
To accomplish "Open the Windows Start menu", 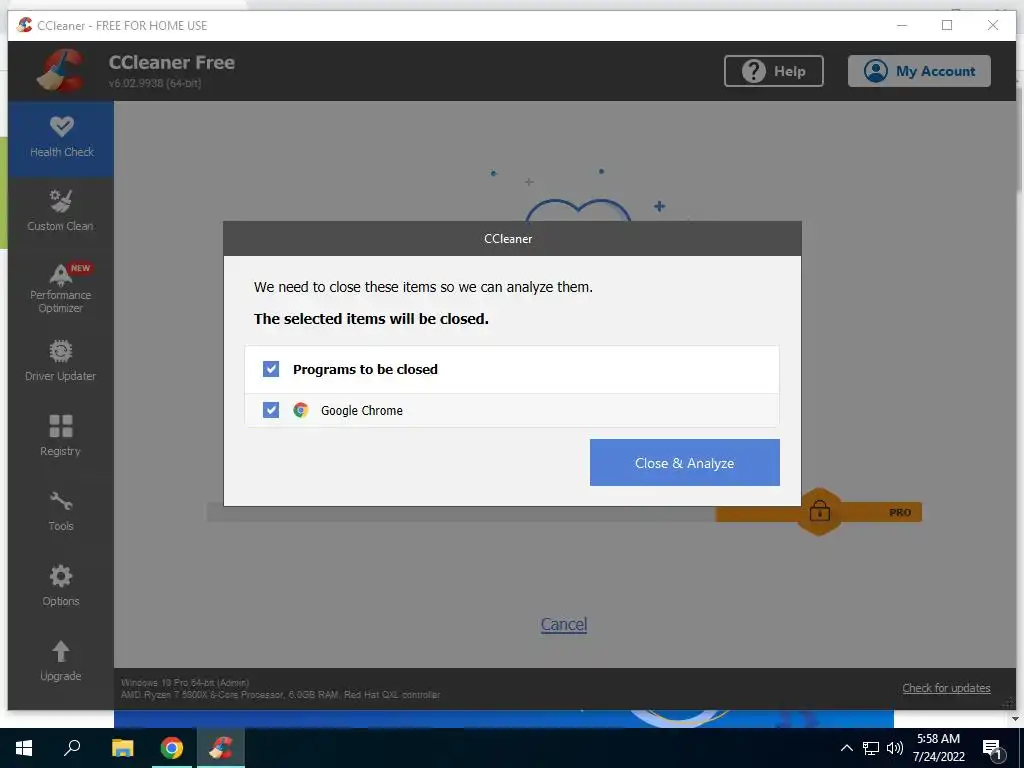I will click(x=24, y=748).
